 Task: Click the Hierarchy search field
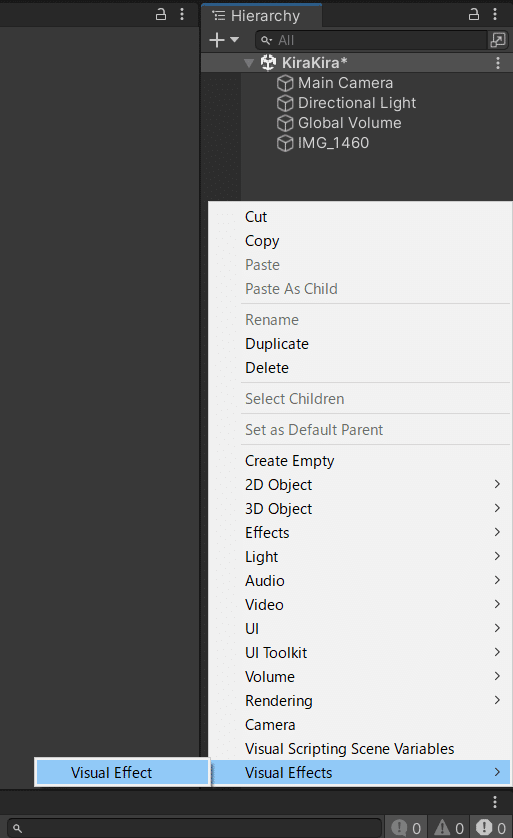pos(371,40)
